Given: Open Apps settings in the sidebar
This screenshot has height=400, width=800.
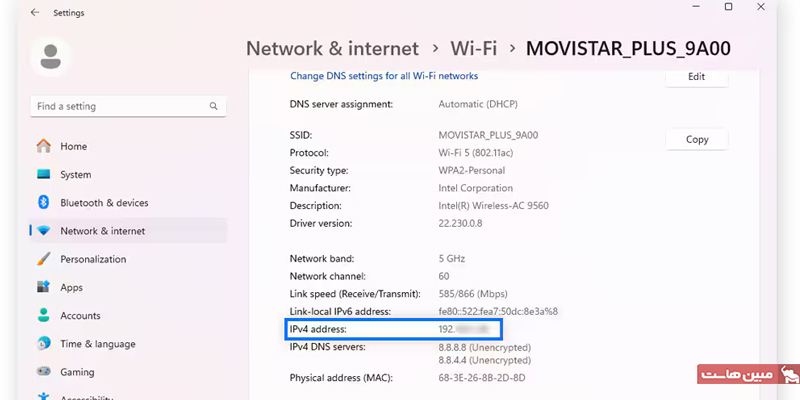Looking at the screenshot, I should [x=71, y=287].
